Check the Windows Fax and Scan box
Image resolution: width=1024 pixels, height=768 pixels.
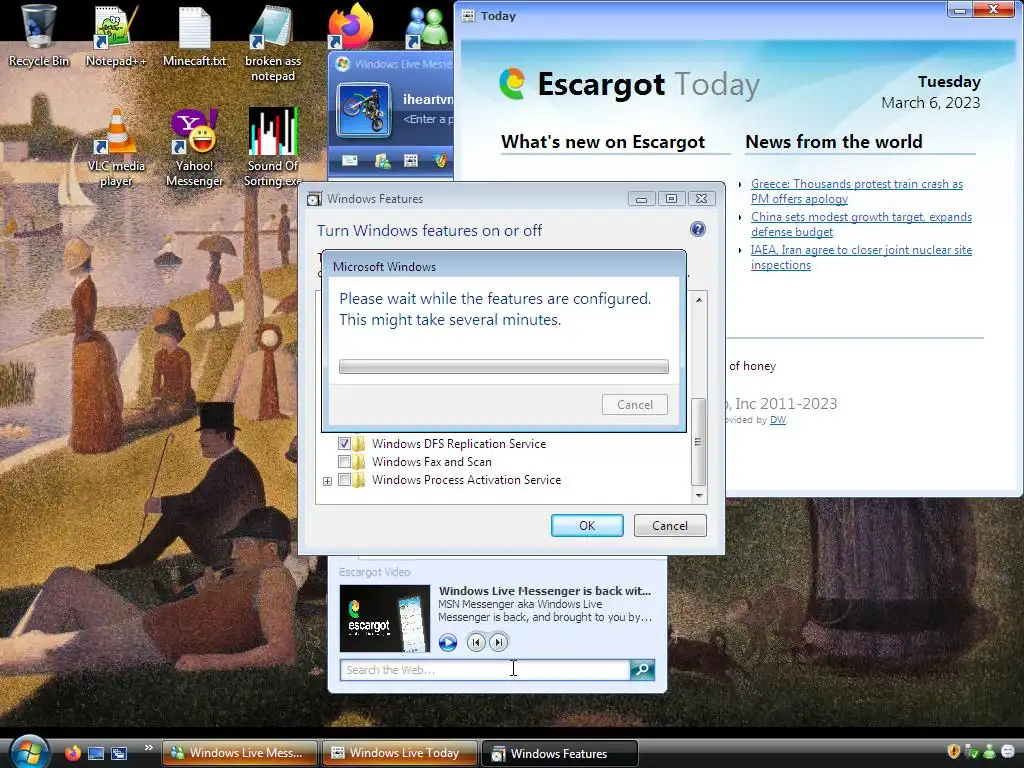344,462
